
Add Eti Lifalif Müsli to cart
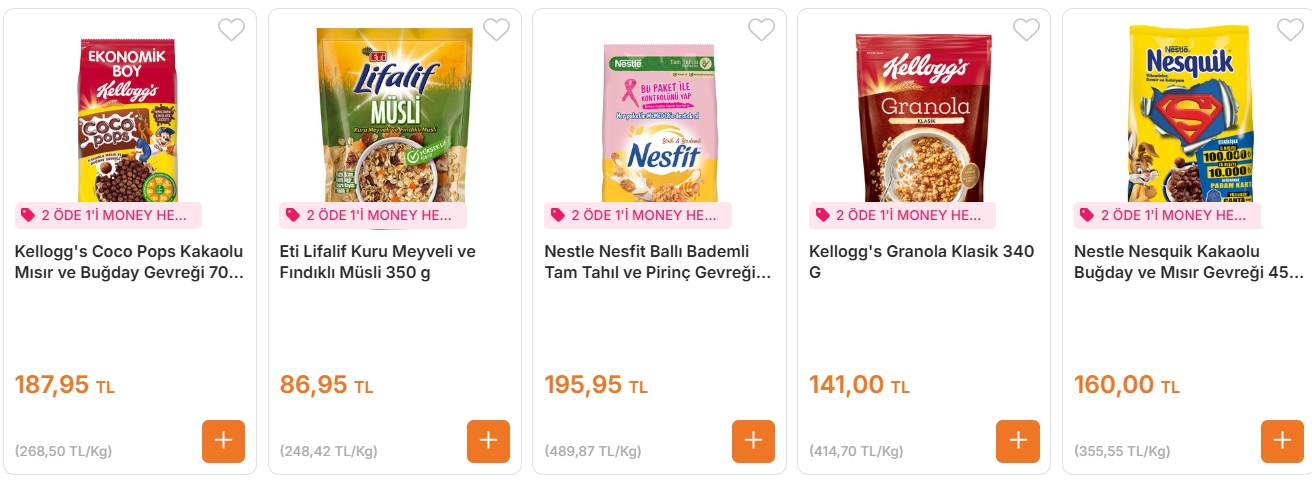(x=488, y=441)
